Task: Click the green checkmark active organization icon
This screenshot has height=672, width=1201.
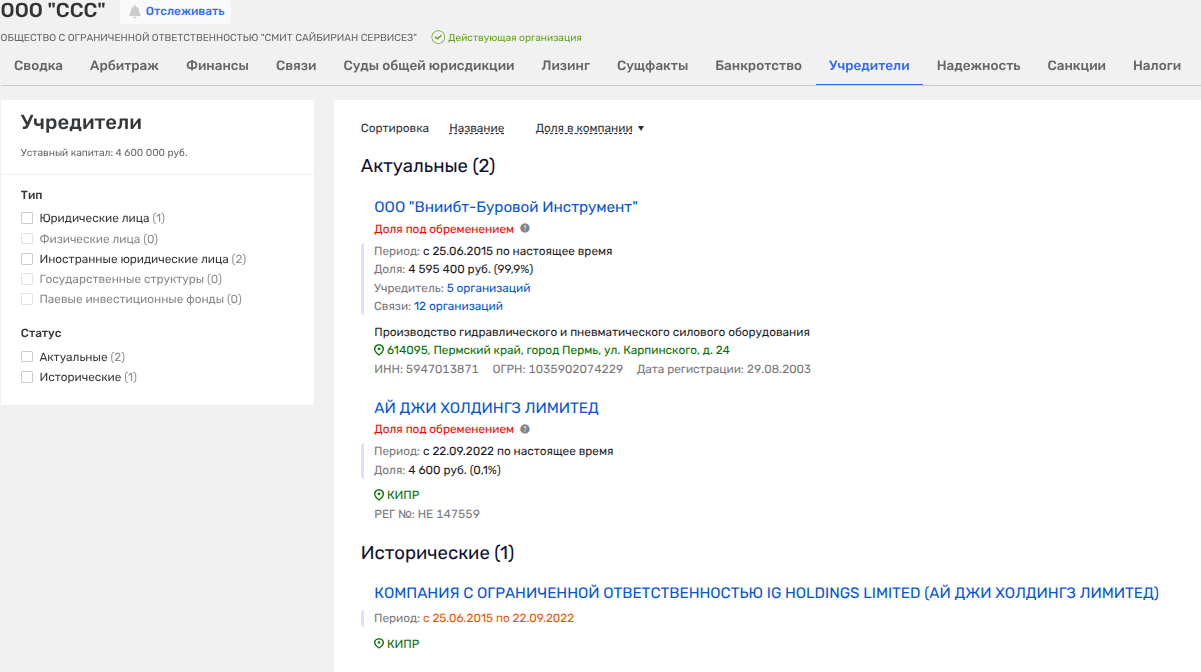Action: tap(438, 37)
